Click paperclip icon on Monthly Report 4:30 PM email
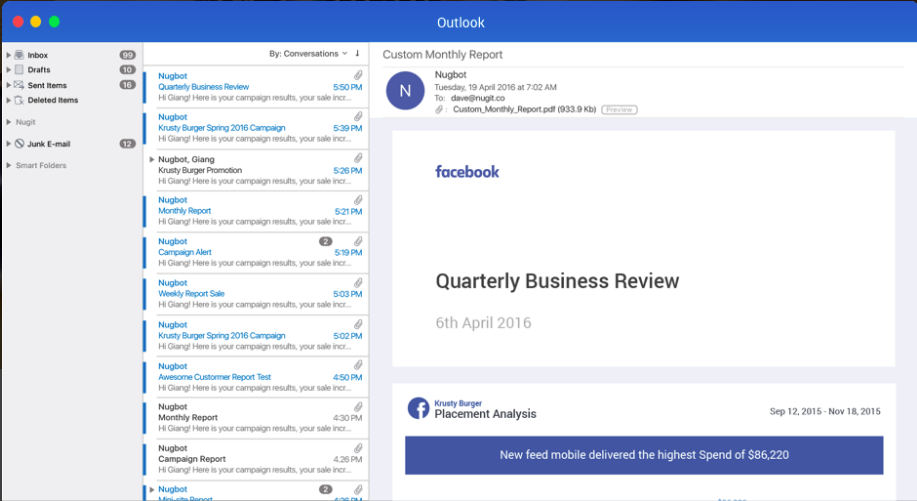 (358, 407)
